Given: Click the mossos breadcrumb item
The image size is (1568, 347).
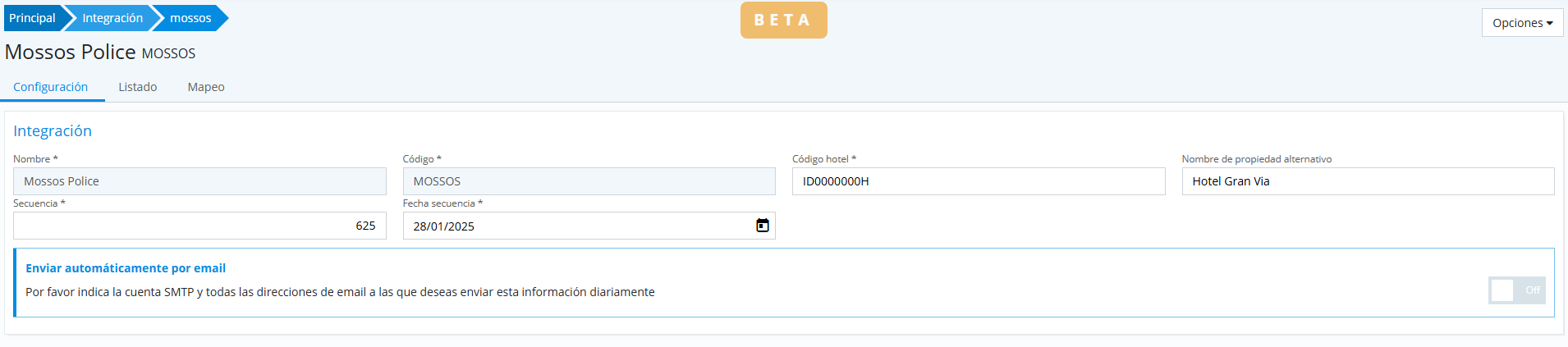Looking at the screenshot, I should click(190, 18).
